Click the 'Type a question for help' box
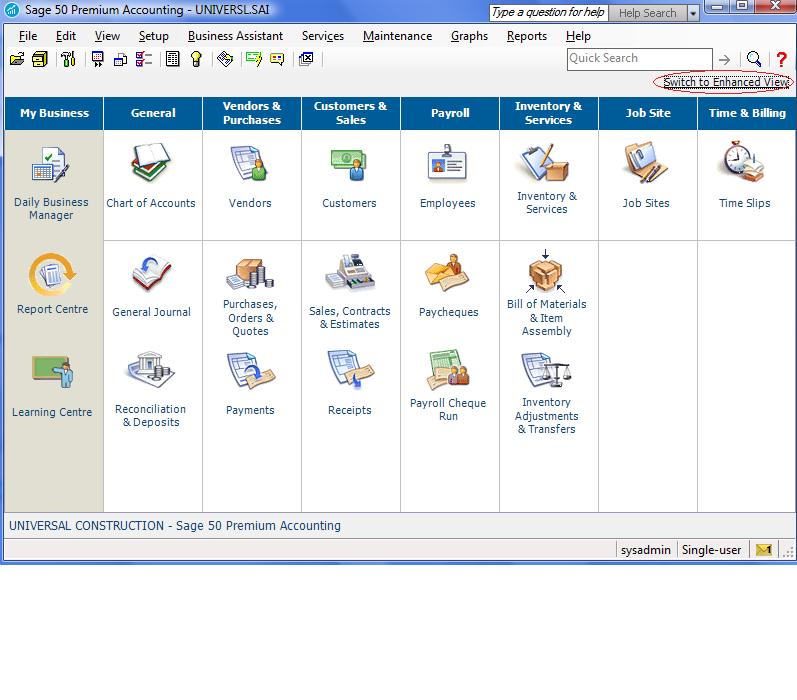 pyautogui.click(x=548, y=13)
